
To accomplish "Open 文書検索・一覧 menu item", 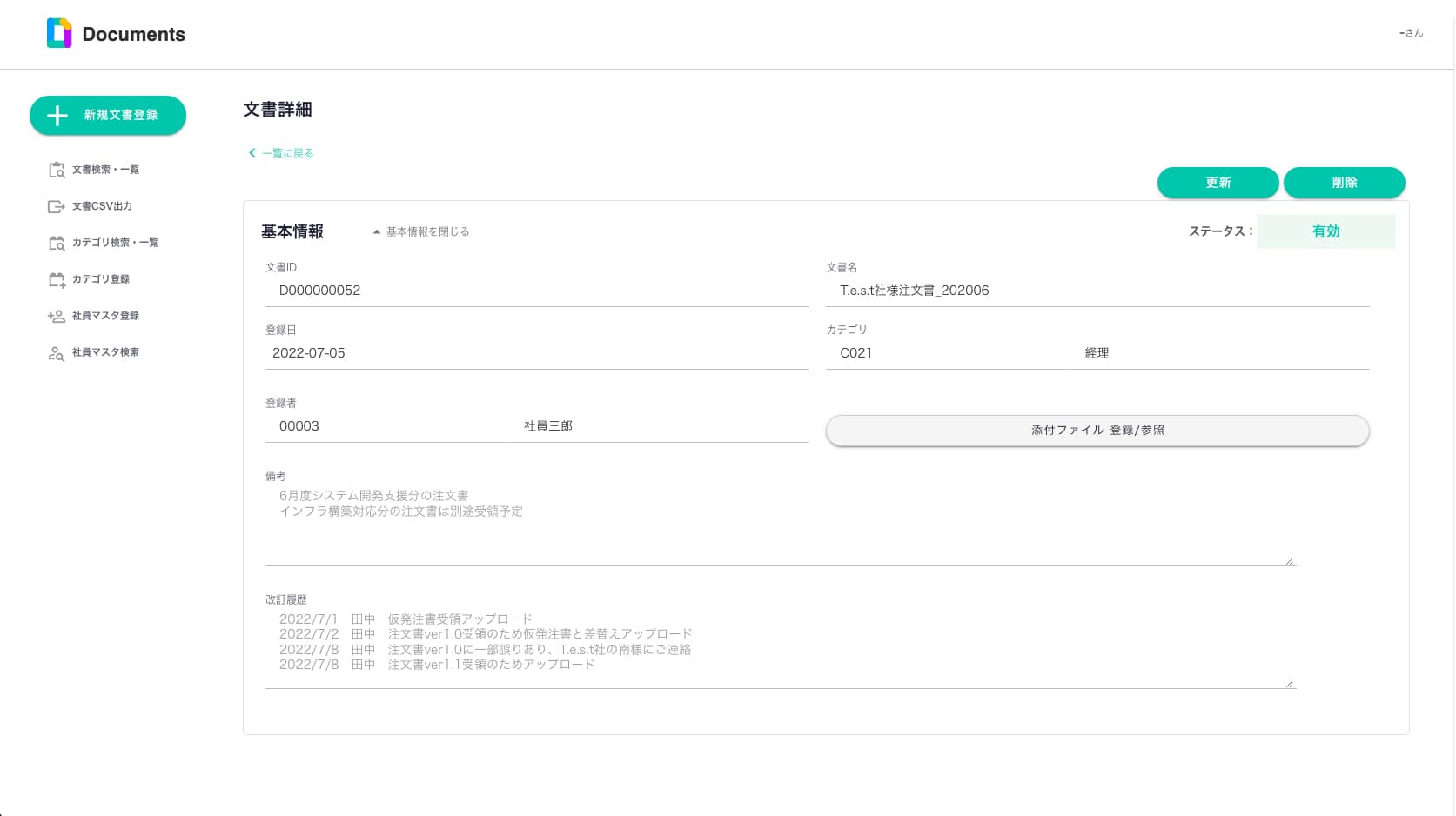I will (x=105, y=170).
